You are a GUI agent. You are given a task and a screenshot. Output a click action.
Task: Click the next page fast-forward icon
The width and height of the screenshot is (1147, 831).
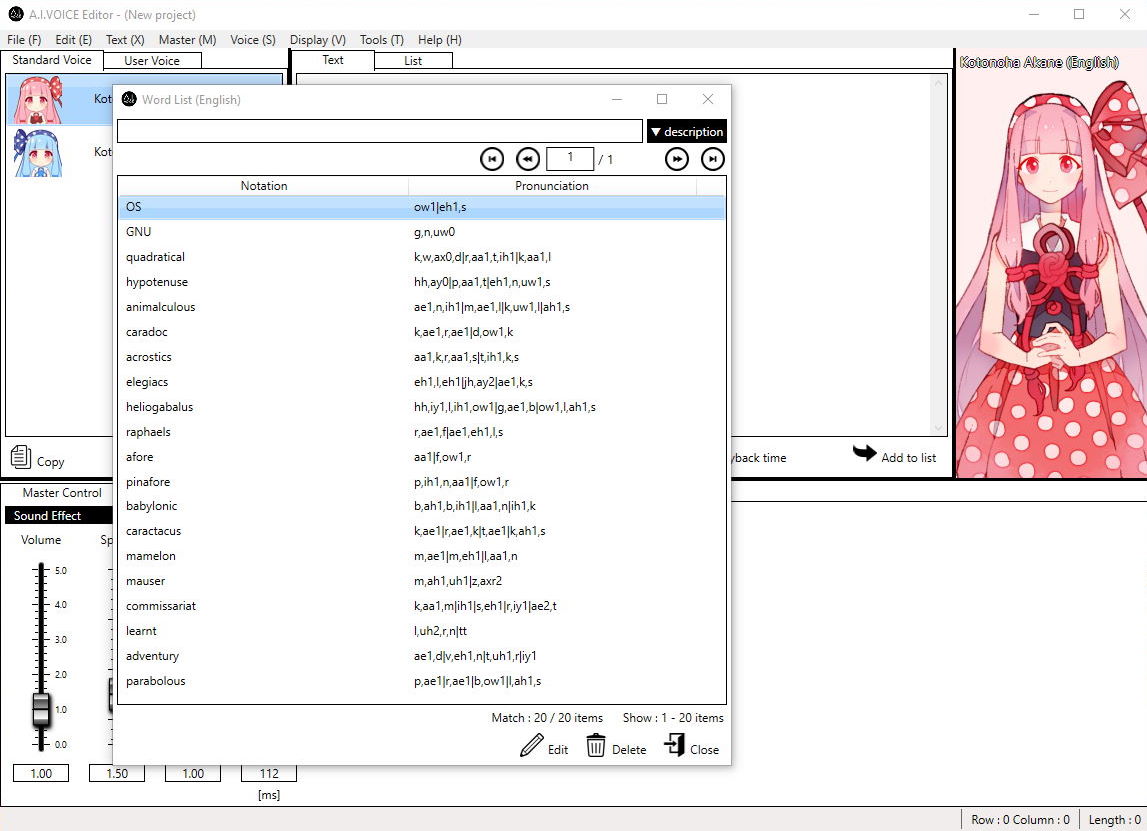[x=677, y=159]
